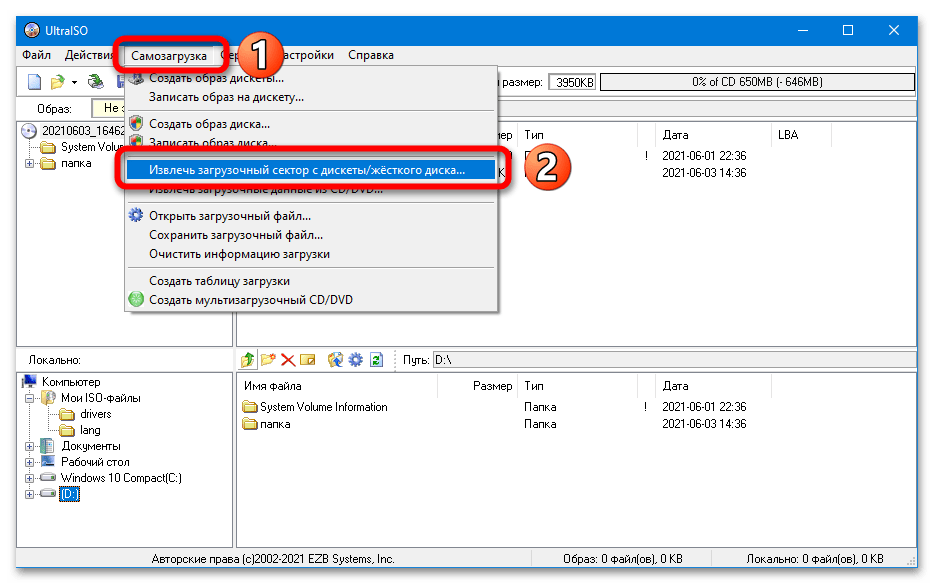Choose Открыть загрузочный файл menu entry

point(311,216)
